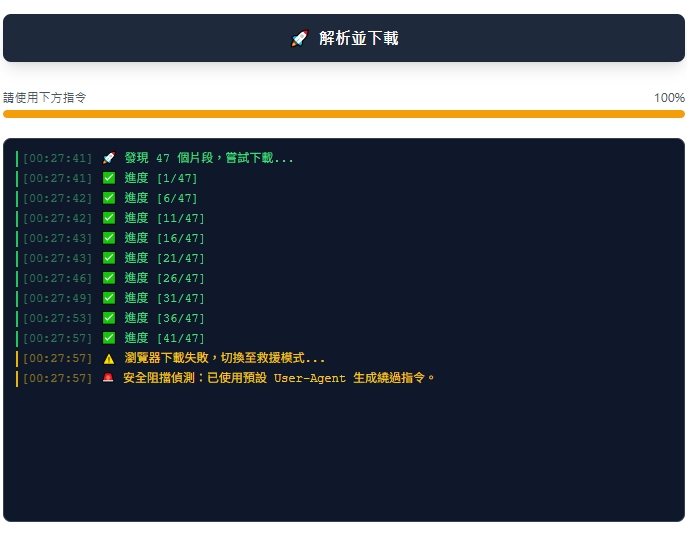Click the red siren alert icon
The height and width of the screenshot is (539, 687).
tap(109, 378)
